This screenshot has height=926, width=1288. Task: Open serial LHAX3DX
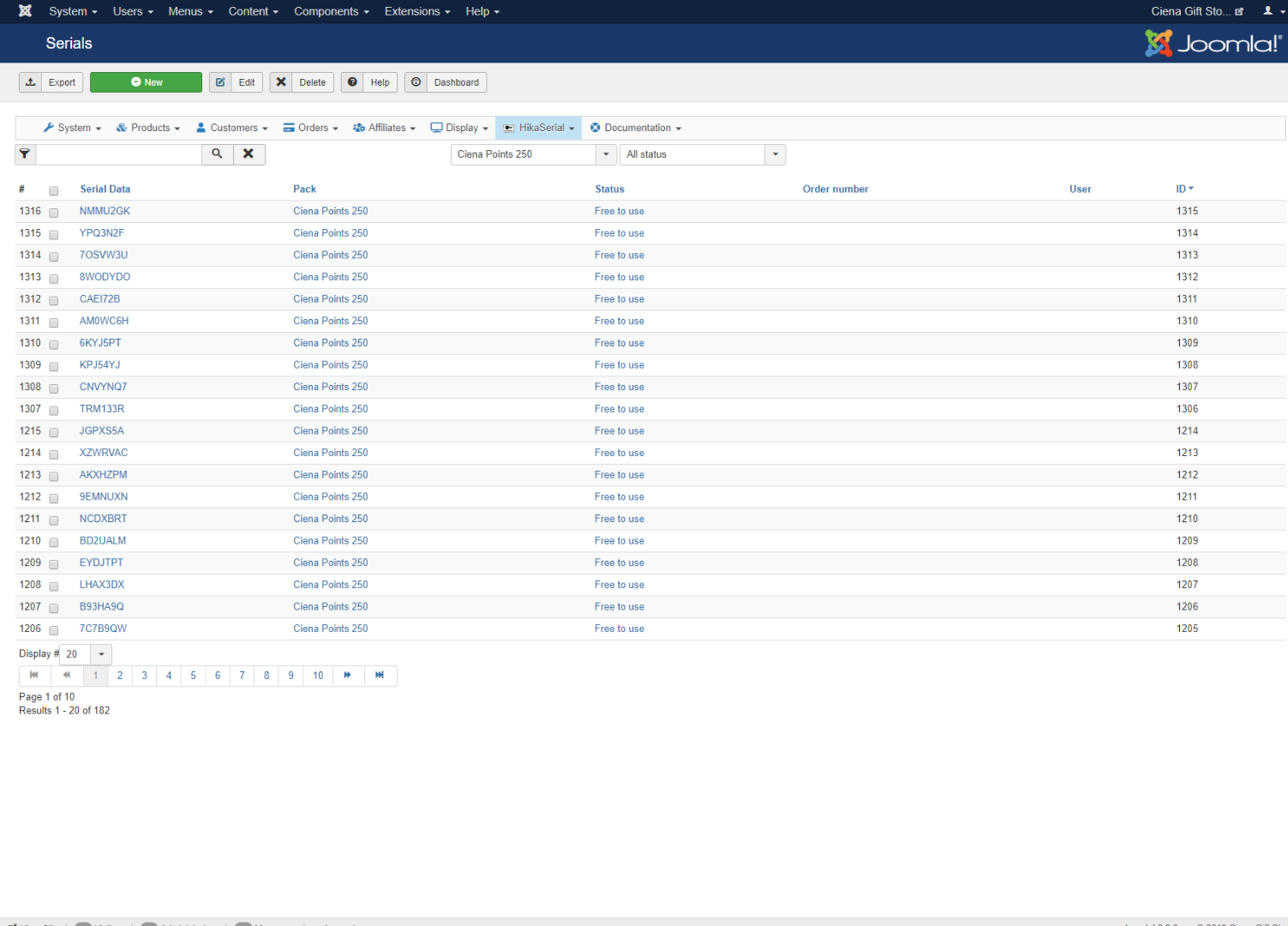click(x=102, y=585)
